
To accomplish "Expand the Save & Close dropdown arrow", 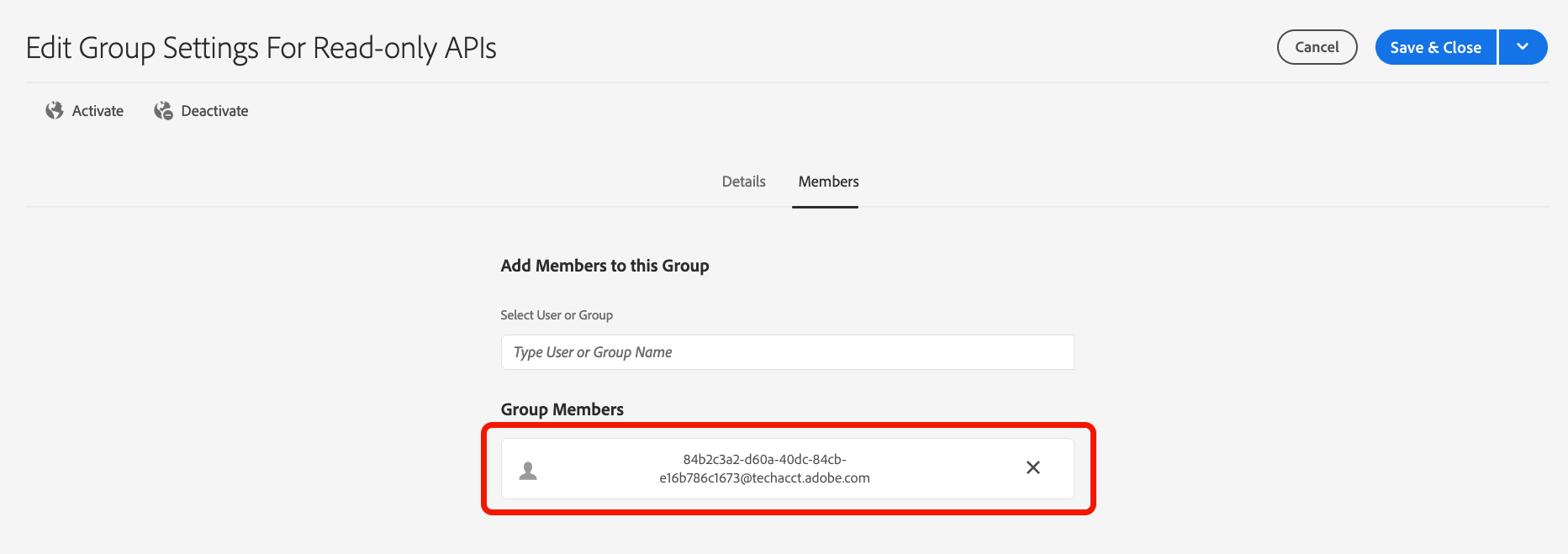I will (x=1523, y=47).
